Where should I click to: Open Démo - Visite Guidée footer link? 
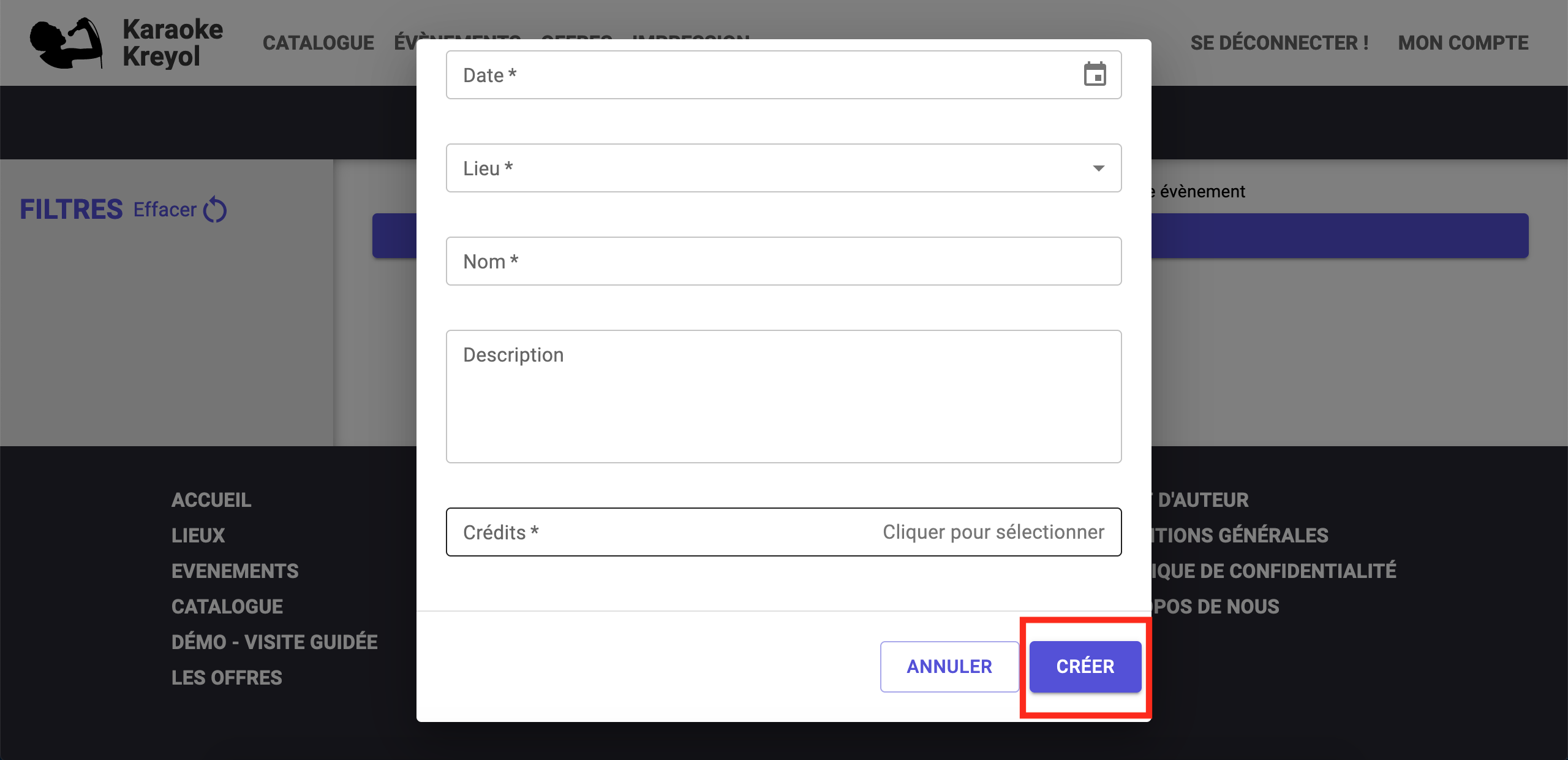(x=274, y=642)
